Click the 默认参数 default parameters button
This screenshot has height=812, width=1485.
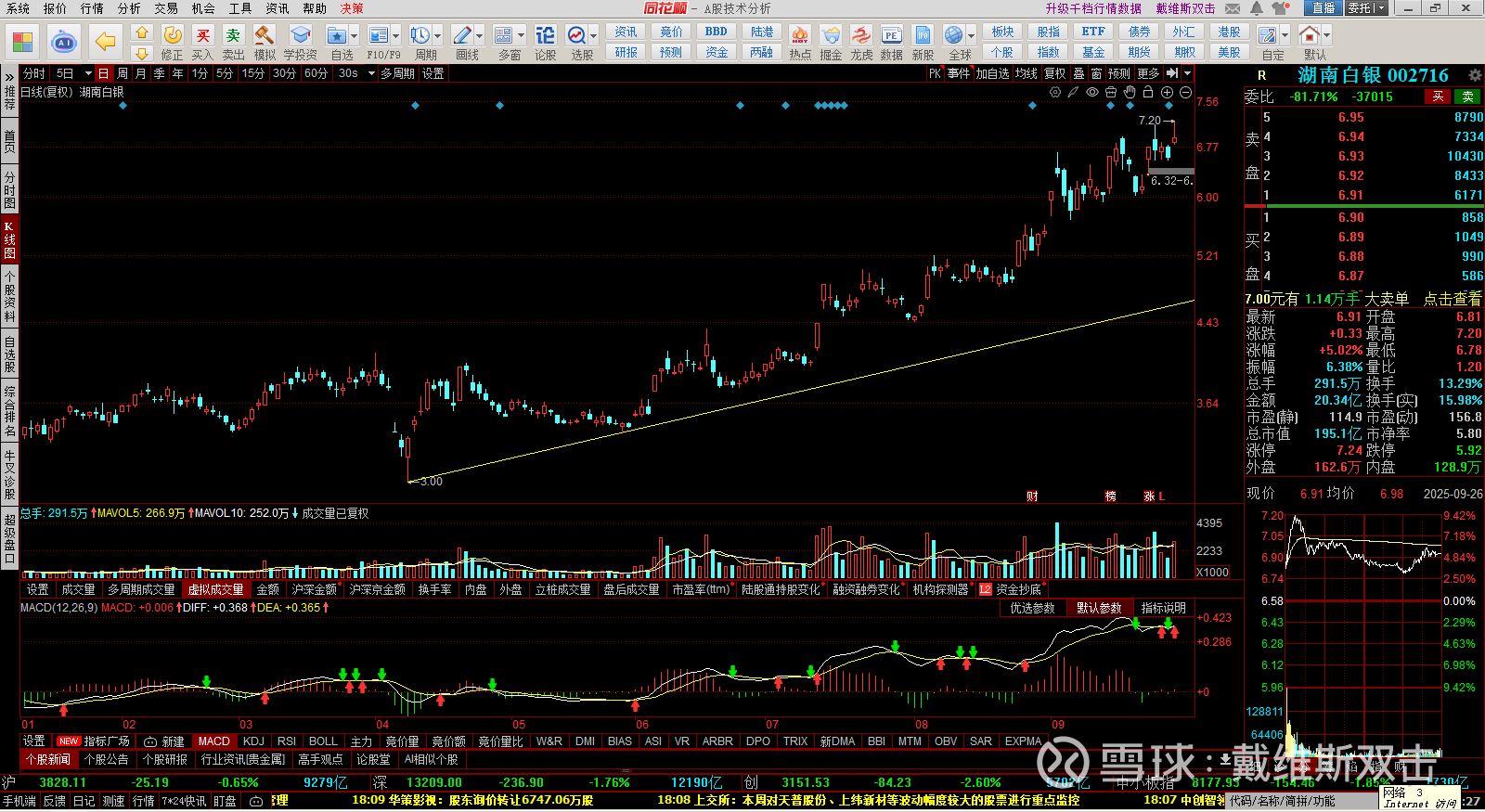1098,608
